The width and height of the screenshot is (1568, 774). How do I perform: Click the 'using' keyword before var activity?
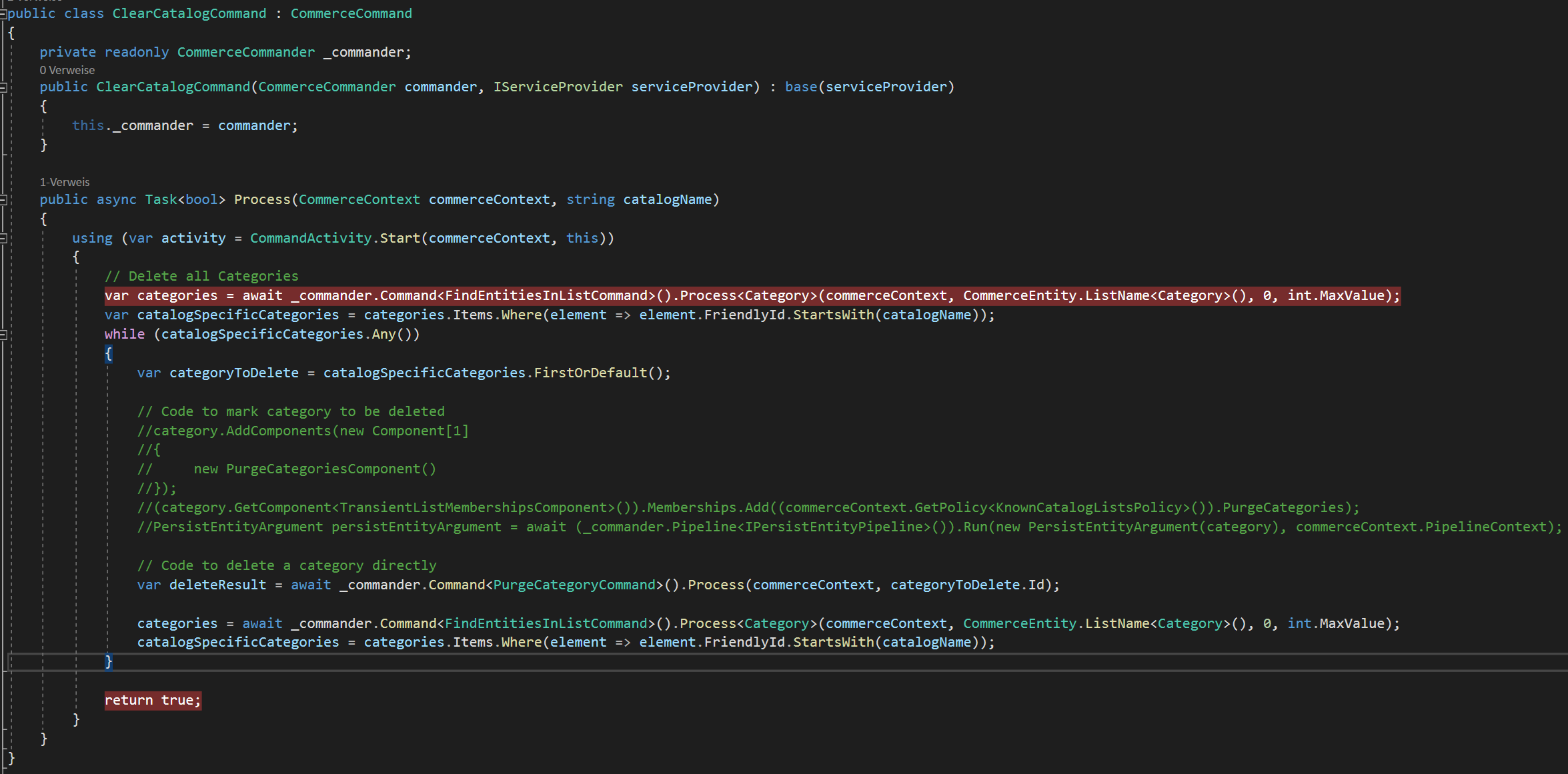(92, 238)
